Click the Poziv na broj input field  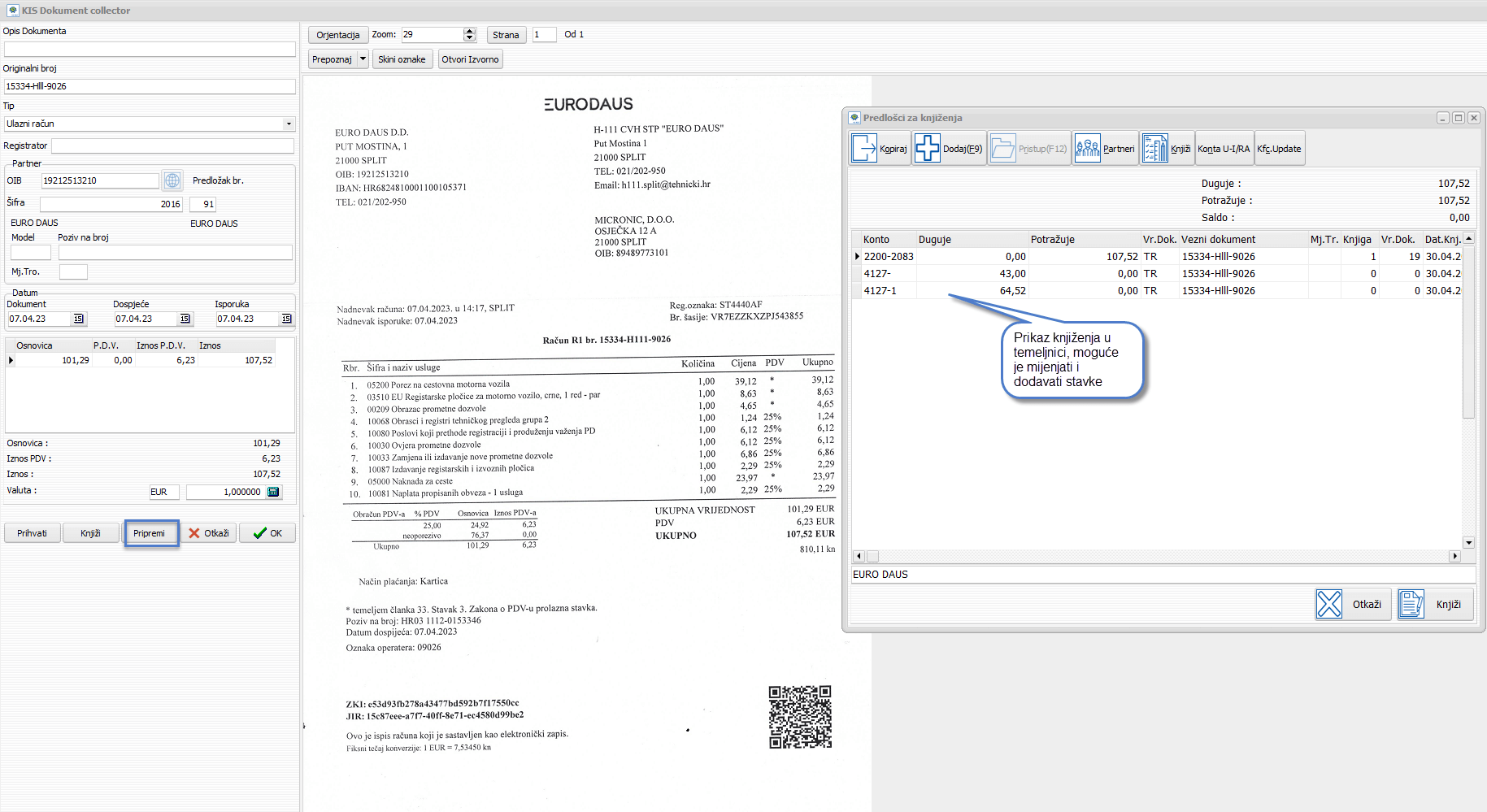175,252
